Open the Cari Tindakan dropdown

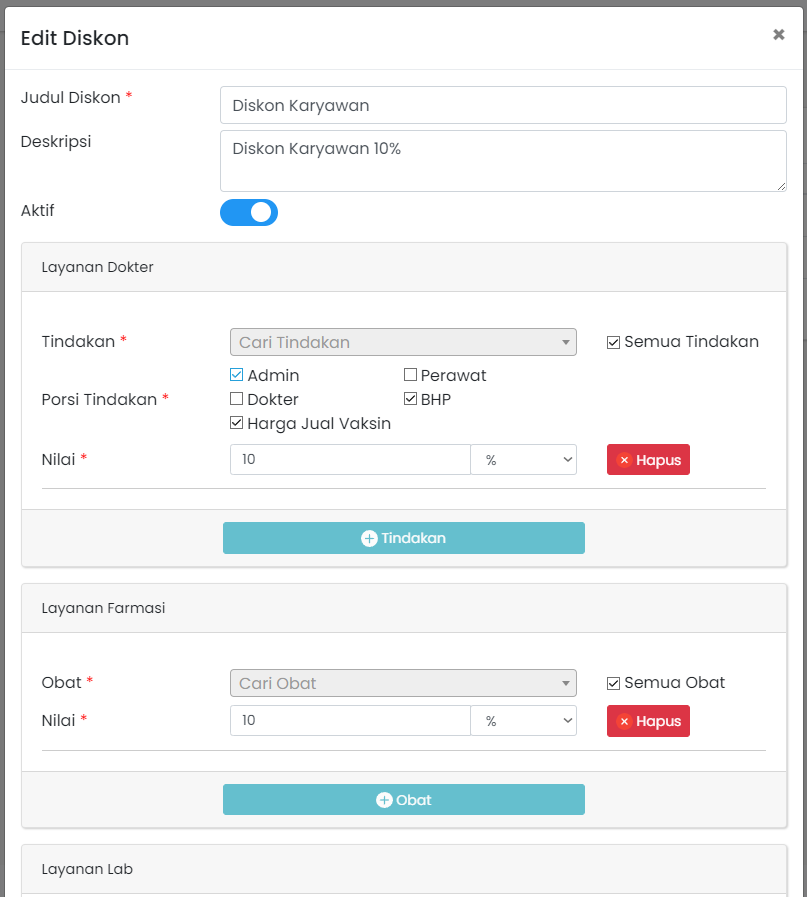click(x=403, y=342)
